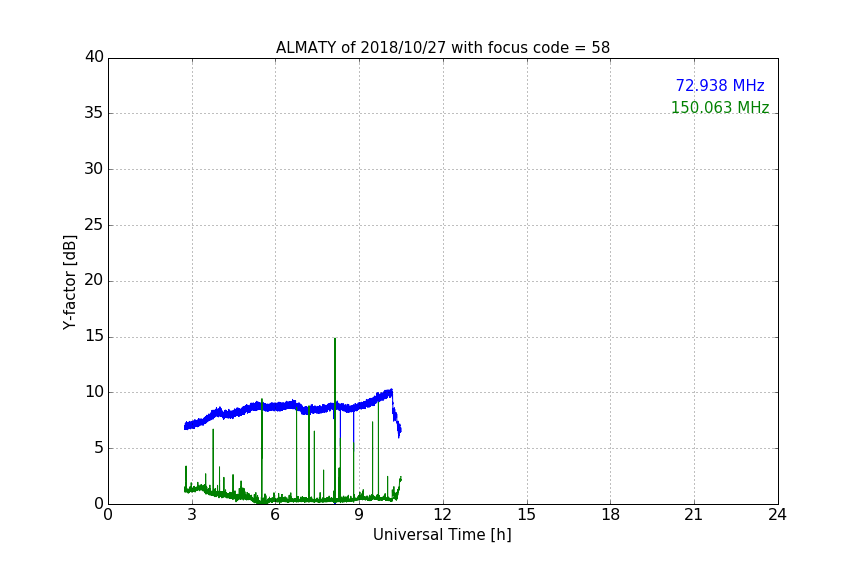Click the y-axis tick label '25'

[x=94, y=225]
